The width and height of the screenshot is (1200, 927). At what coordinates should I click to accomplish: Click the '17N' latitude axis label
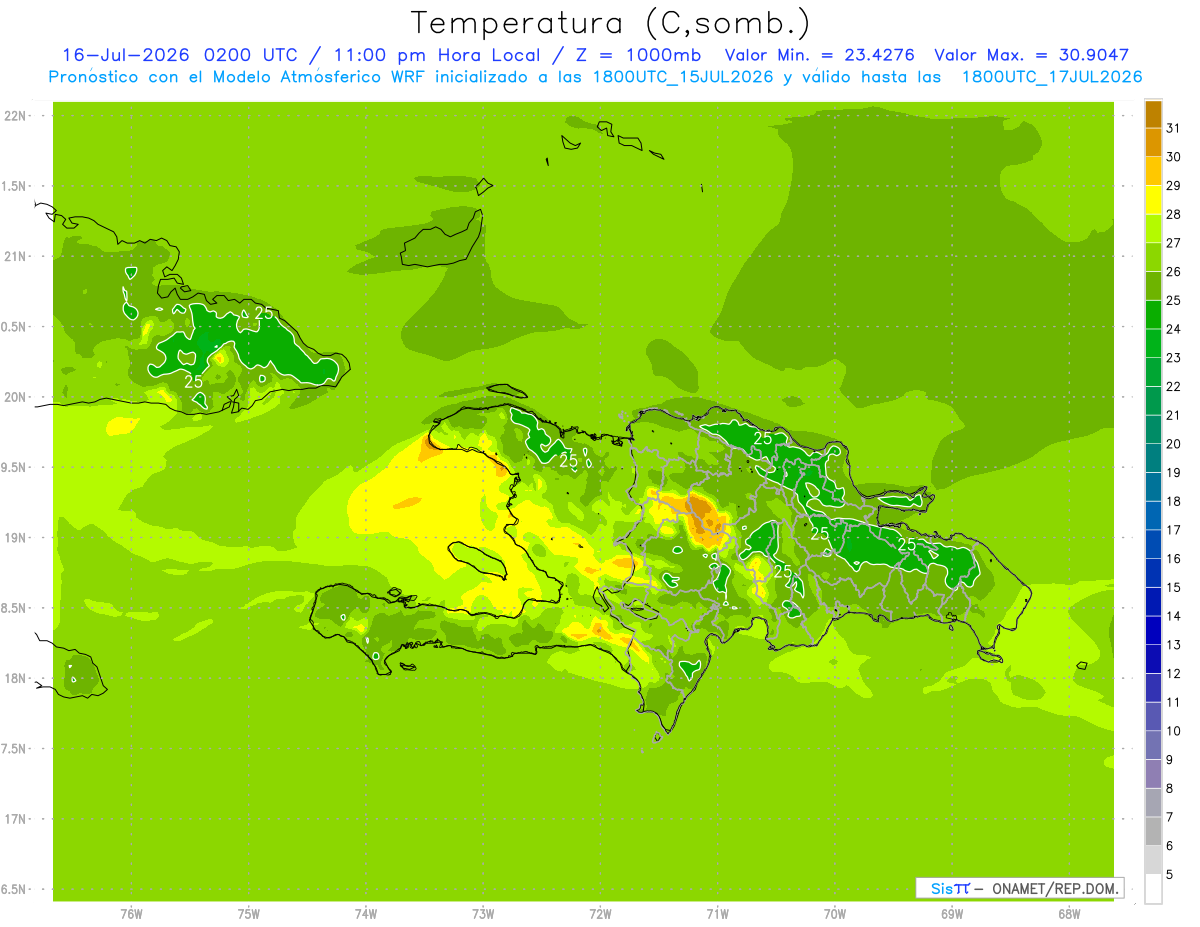click(x=14, y=819)
